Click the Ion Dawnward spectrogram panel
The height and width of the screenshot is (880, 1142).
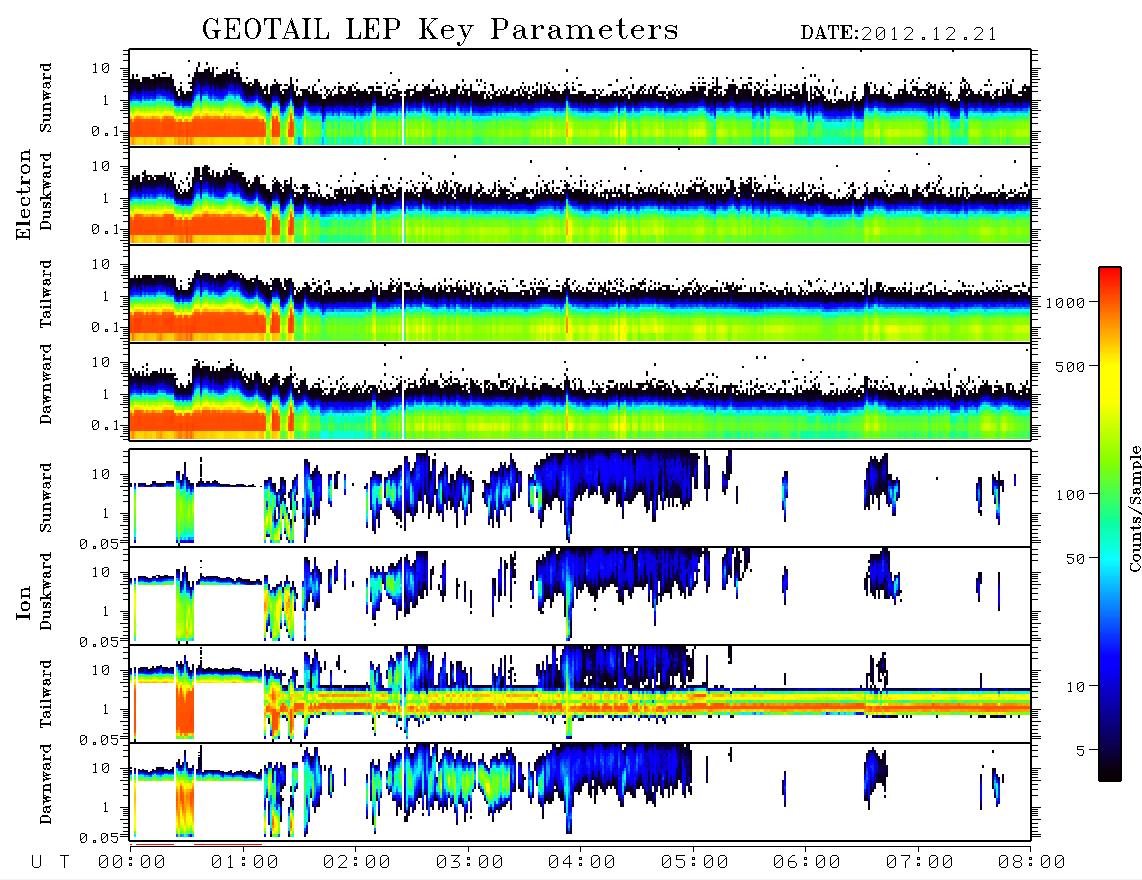click(580, 792)
